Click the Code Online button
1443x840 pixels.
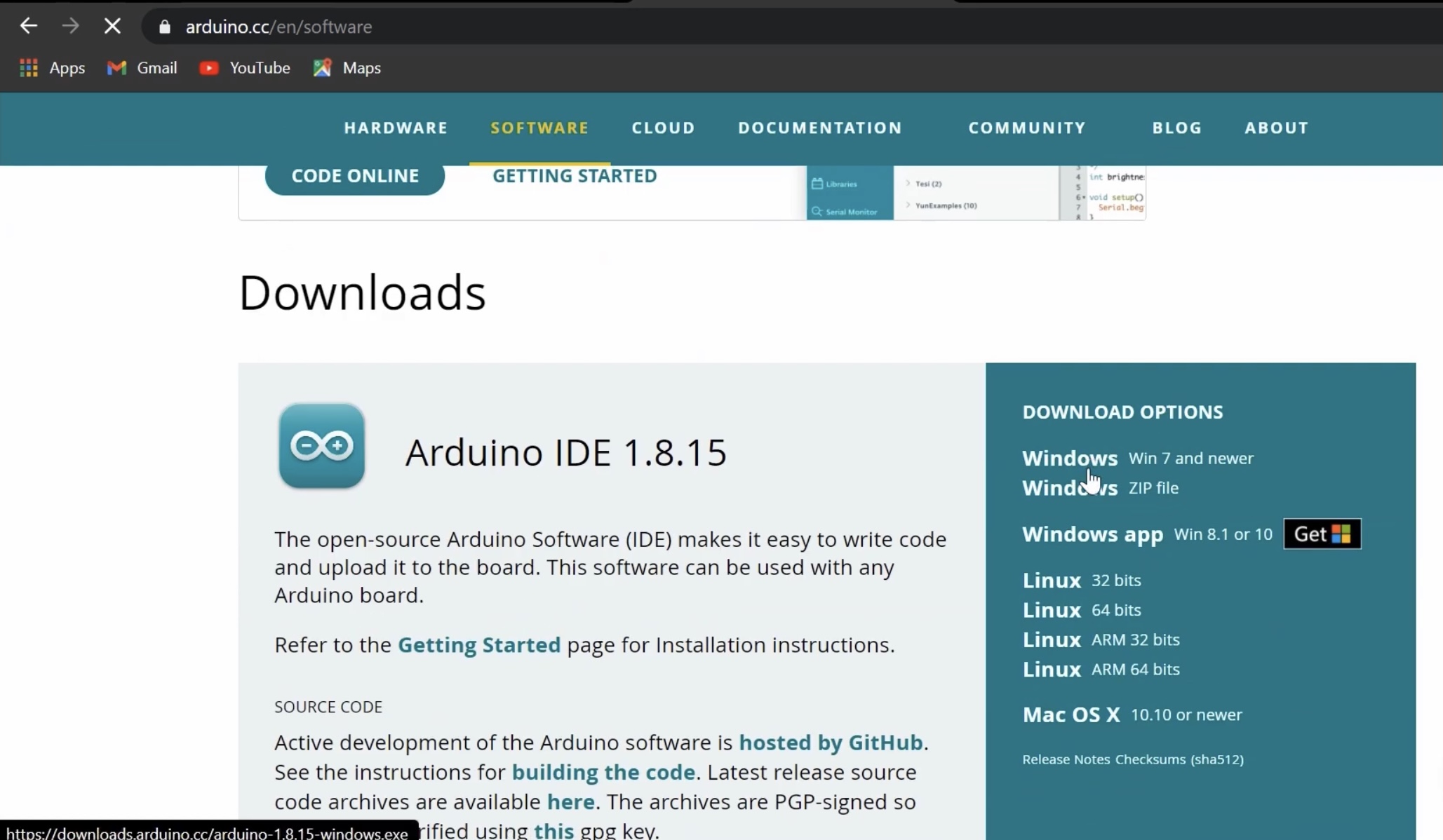[x=355, y=176]
